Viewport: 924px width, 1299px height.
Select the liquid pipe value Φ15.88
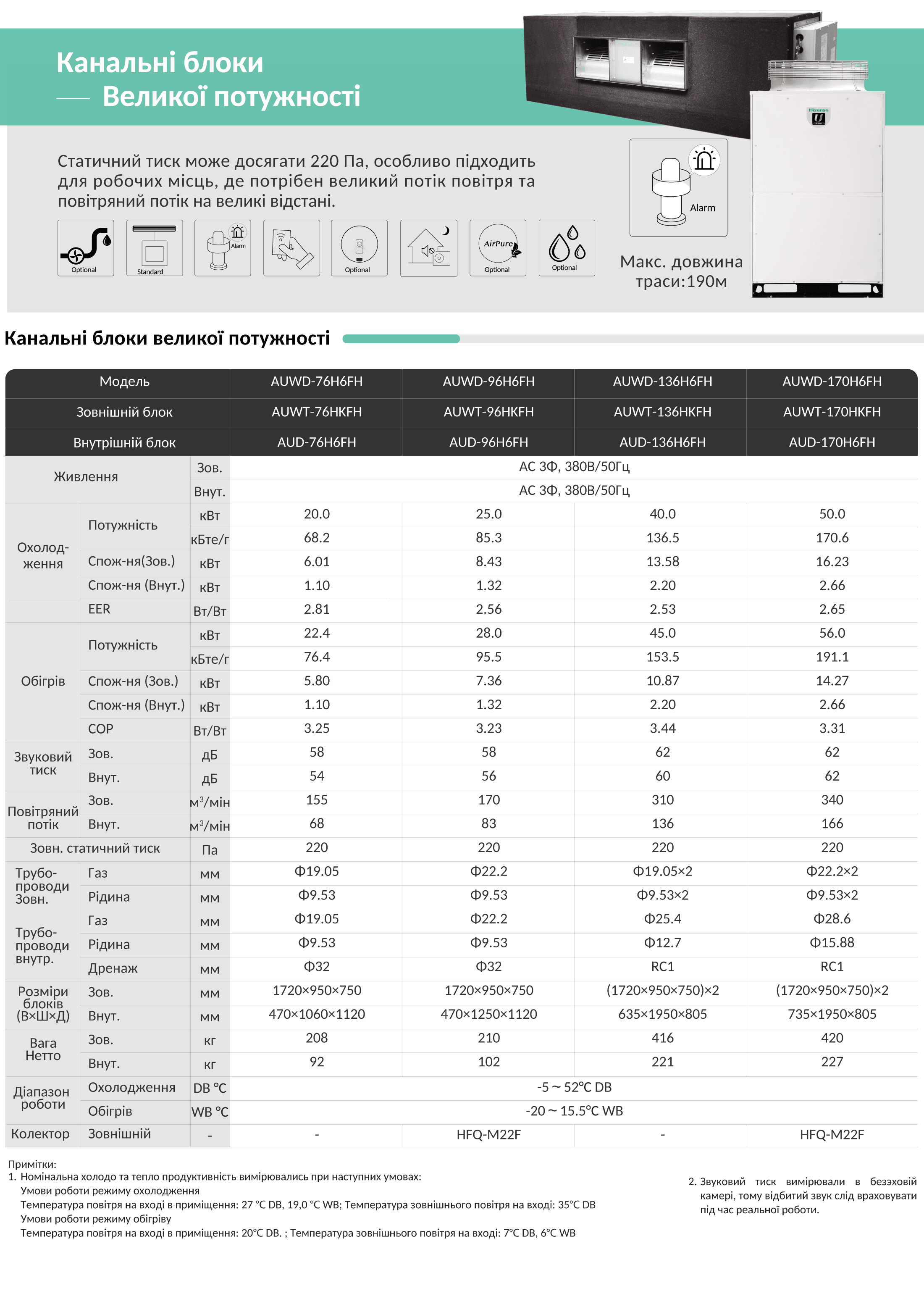coord(832,943)
